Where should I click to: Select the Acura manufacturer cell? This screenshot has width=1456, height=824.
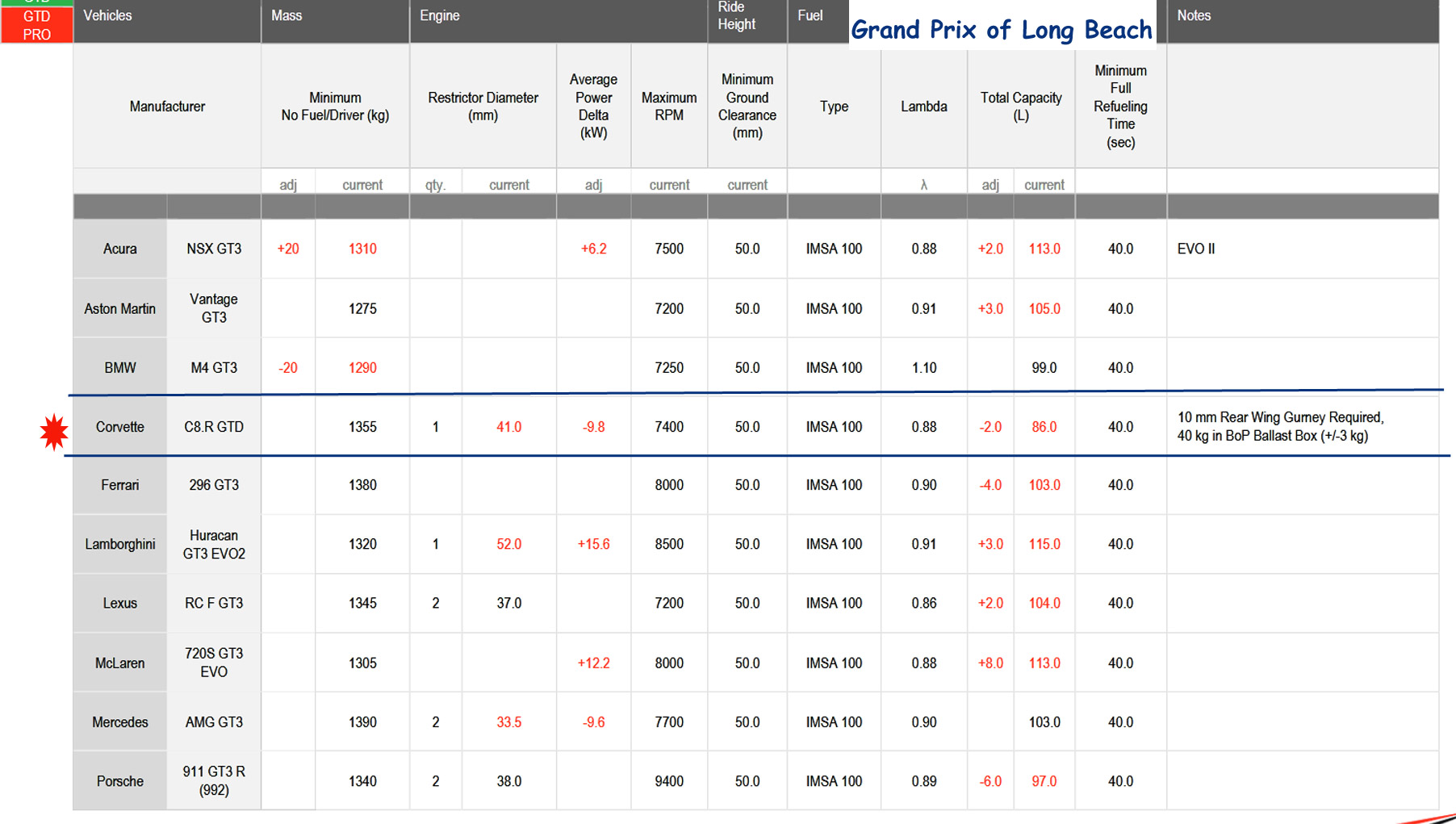[x=119, y=249]
